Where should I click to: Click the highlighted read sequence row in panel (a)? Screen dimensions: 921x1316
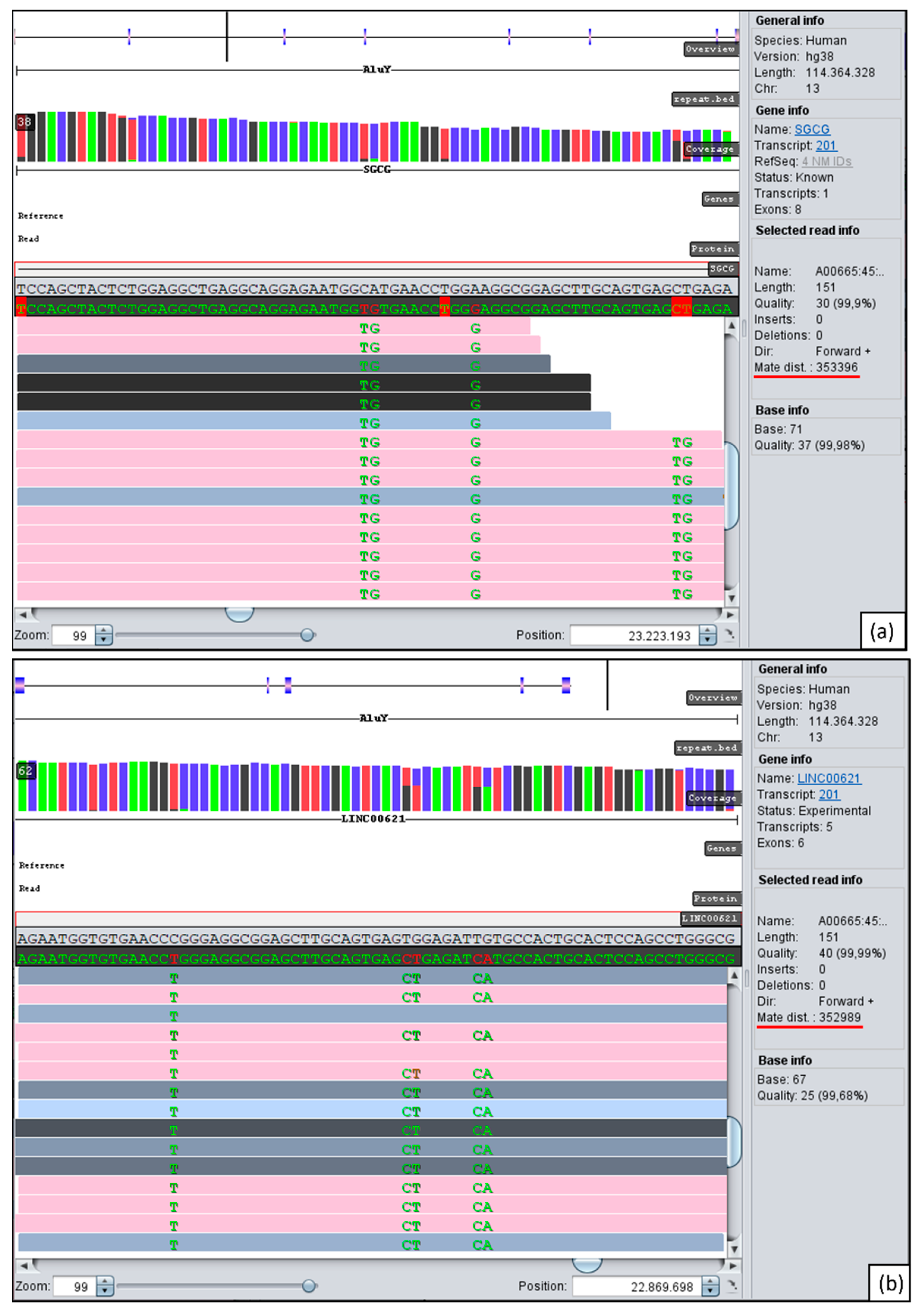coord(376,307)
